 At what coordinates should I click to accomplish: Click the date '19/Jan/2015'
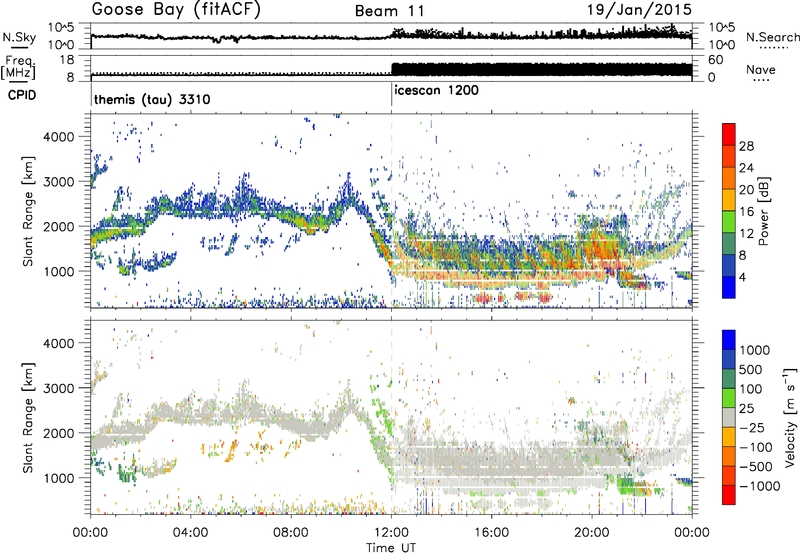(639, 9)
